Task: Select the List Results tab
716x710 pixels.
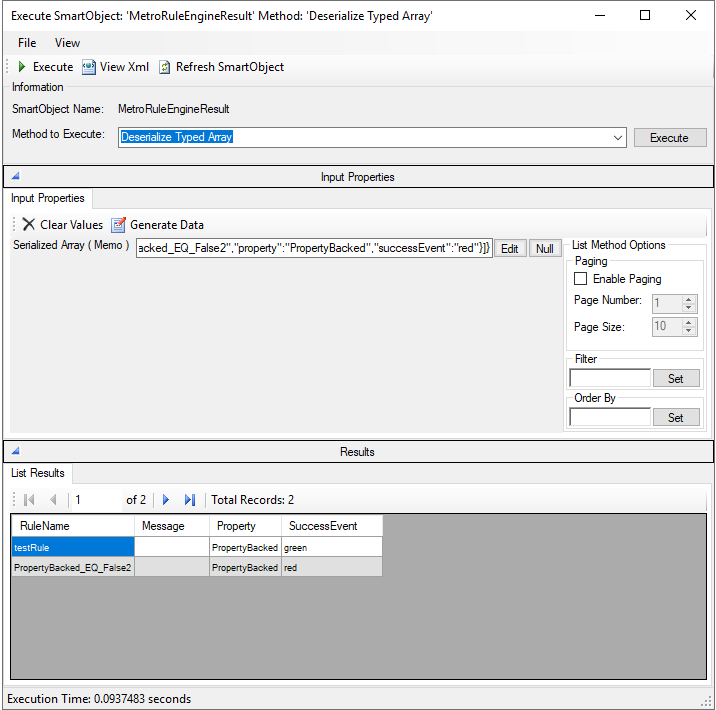Action: [38, 473]
